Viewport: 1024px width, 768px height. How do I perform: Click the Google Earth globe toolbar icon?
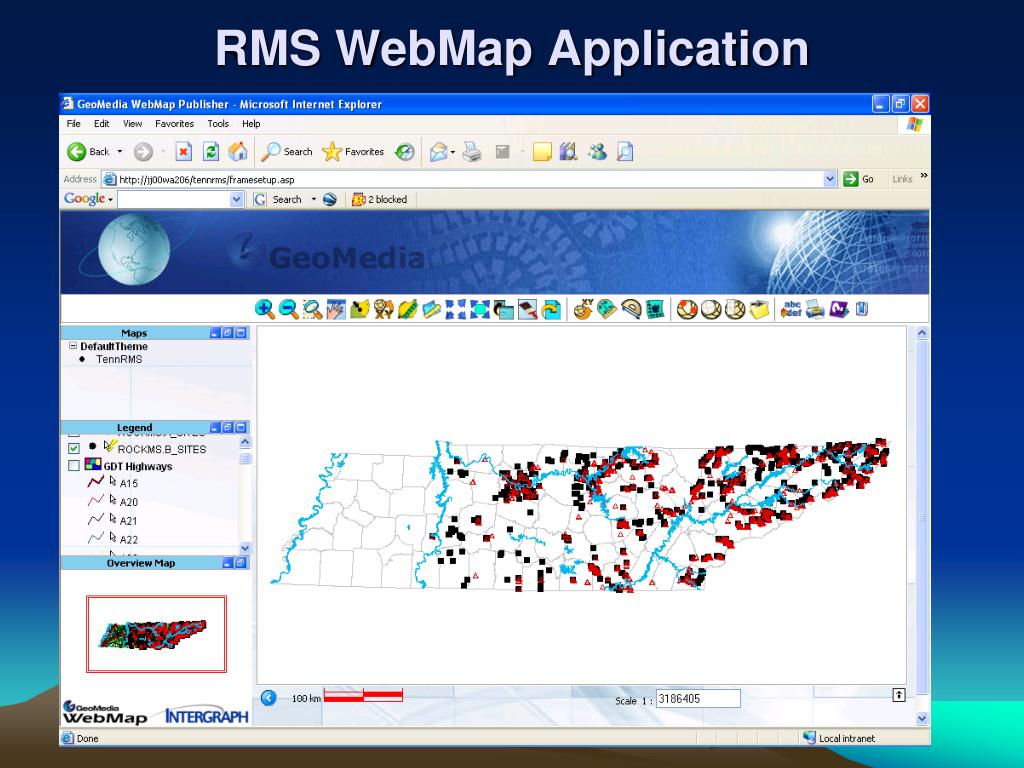click(330, 199)
